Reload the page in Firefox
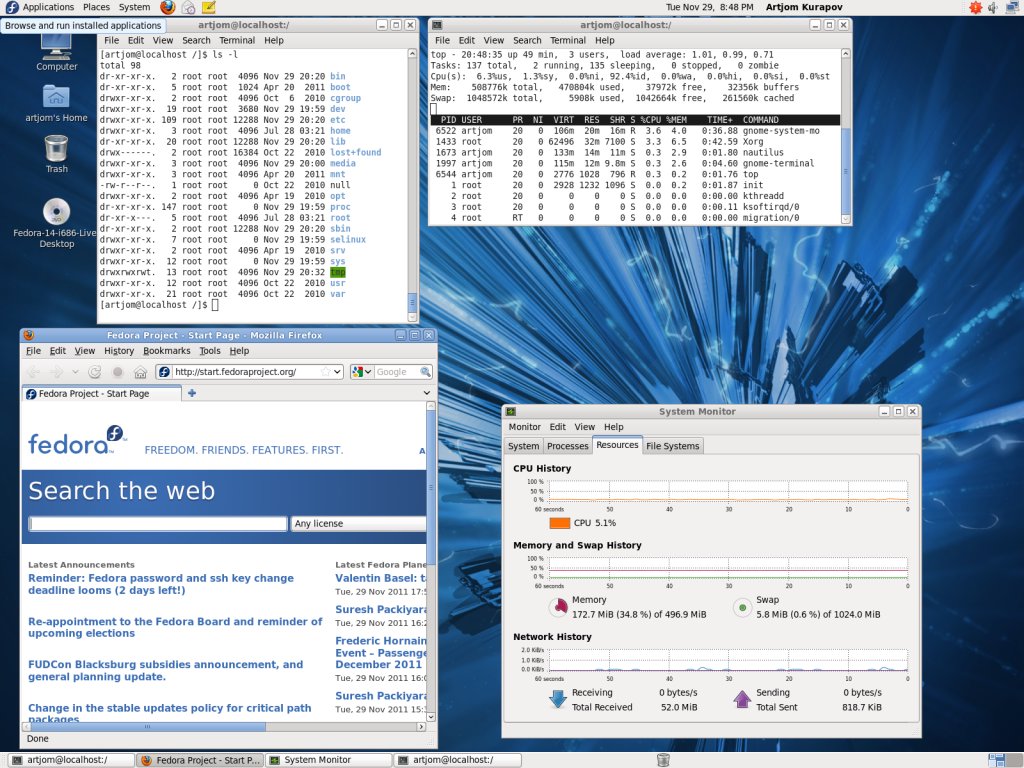1024x768 pixels. (x=95, y=372)
